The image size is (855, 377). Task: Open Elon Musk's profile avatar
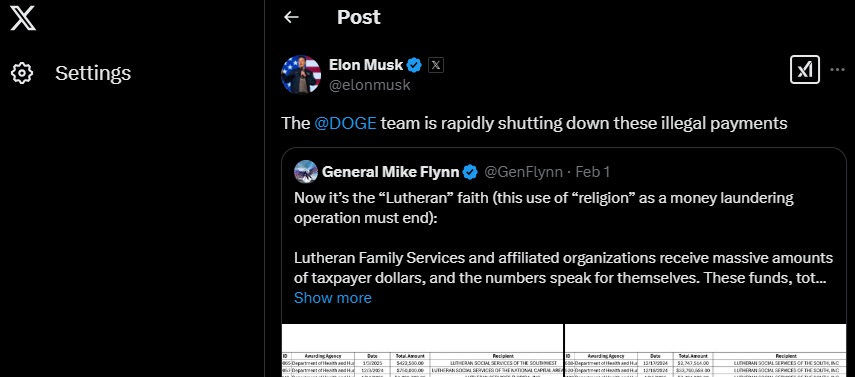tap(300, 74)
